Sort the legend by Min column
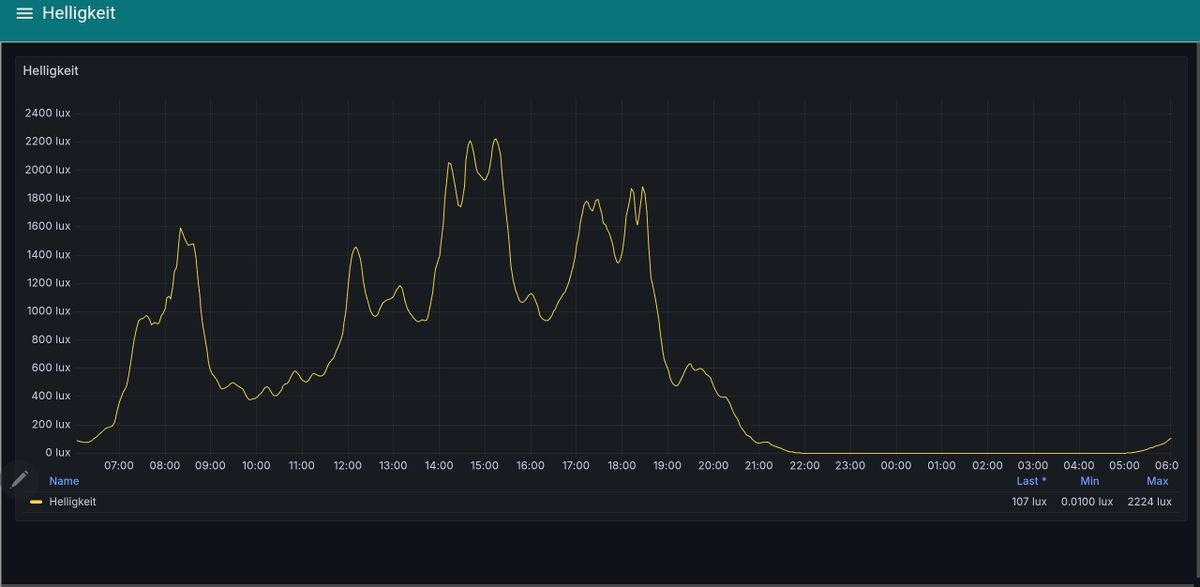Viewport: 1200px width, 587px height. [1089, 481]
